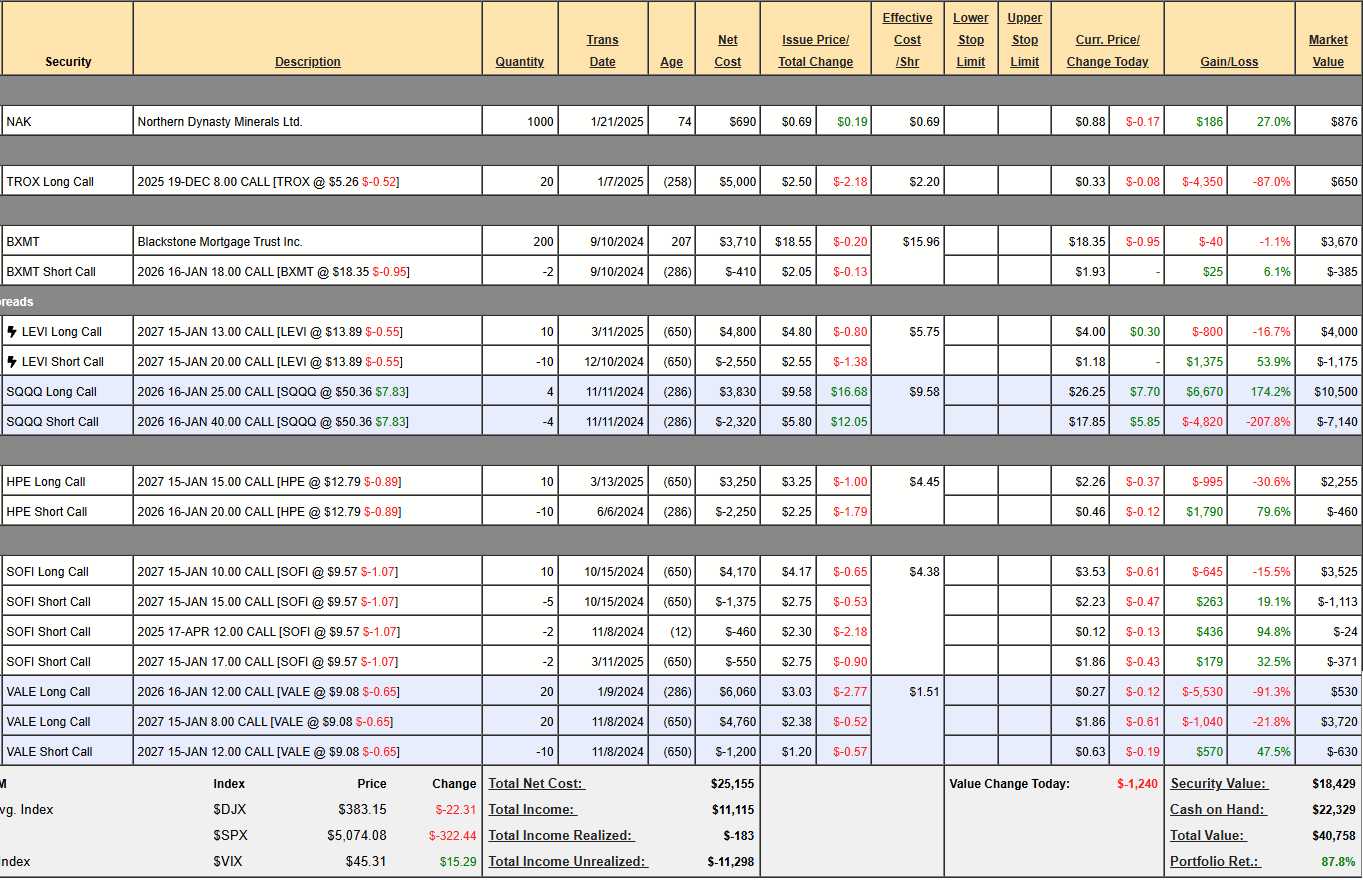Screen dimensions: 1363x880
Task: Open the Portfolio Ret. summary label
Action: click(1215, 862)
